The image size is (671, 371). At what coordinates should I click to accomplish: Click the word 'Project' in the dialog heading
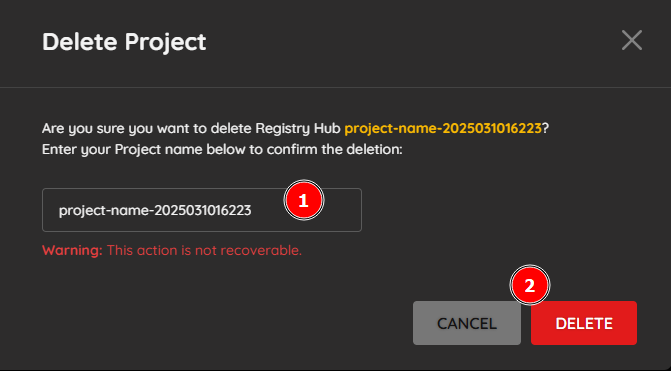click(x=166, y=42)
